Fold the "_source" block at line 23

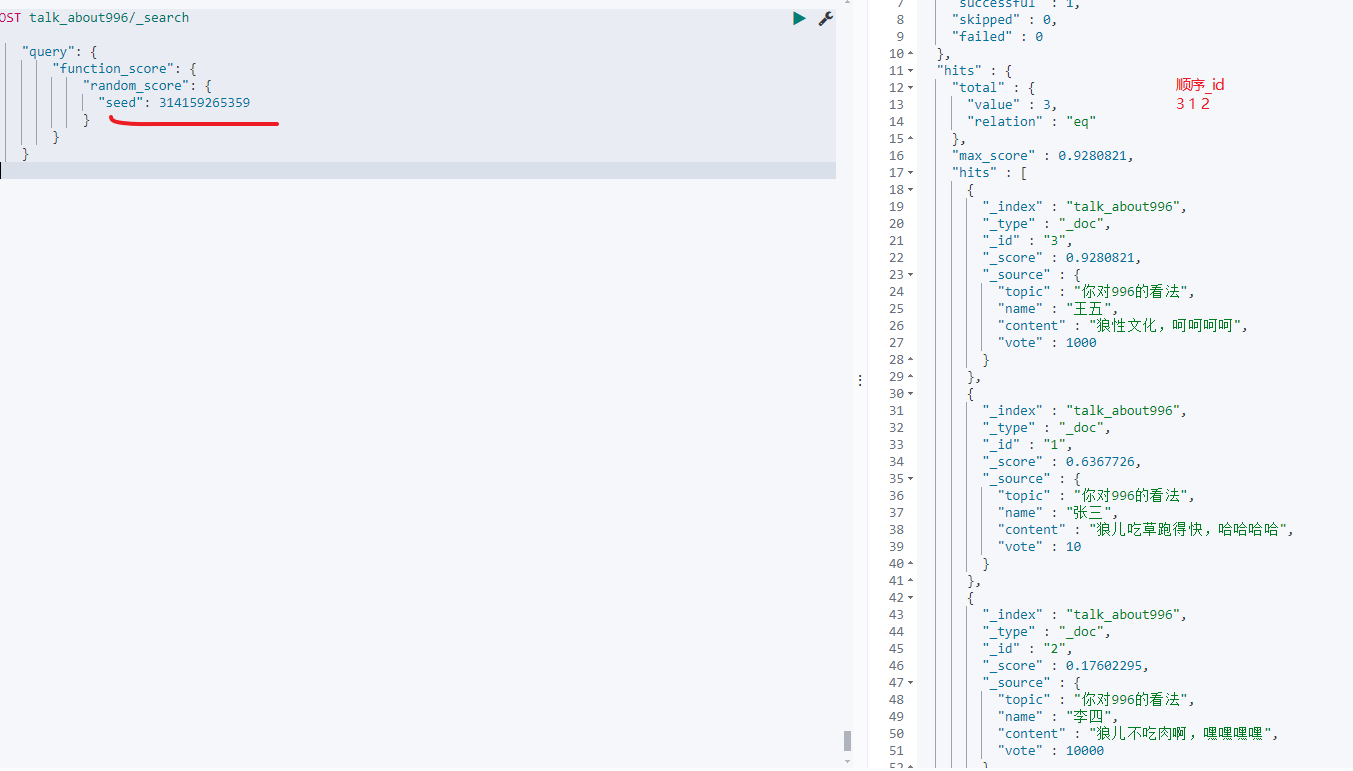tap(911, 275)
